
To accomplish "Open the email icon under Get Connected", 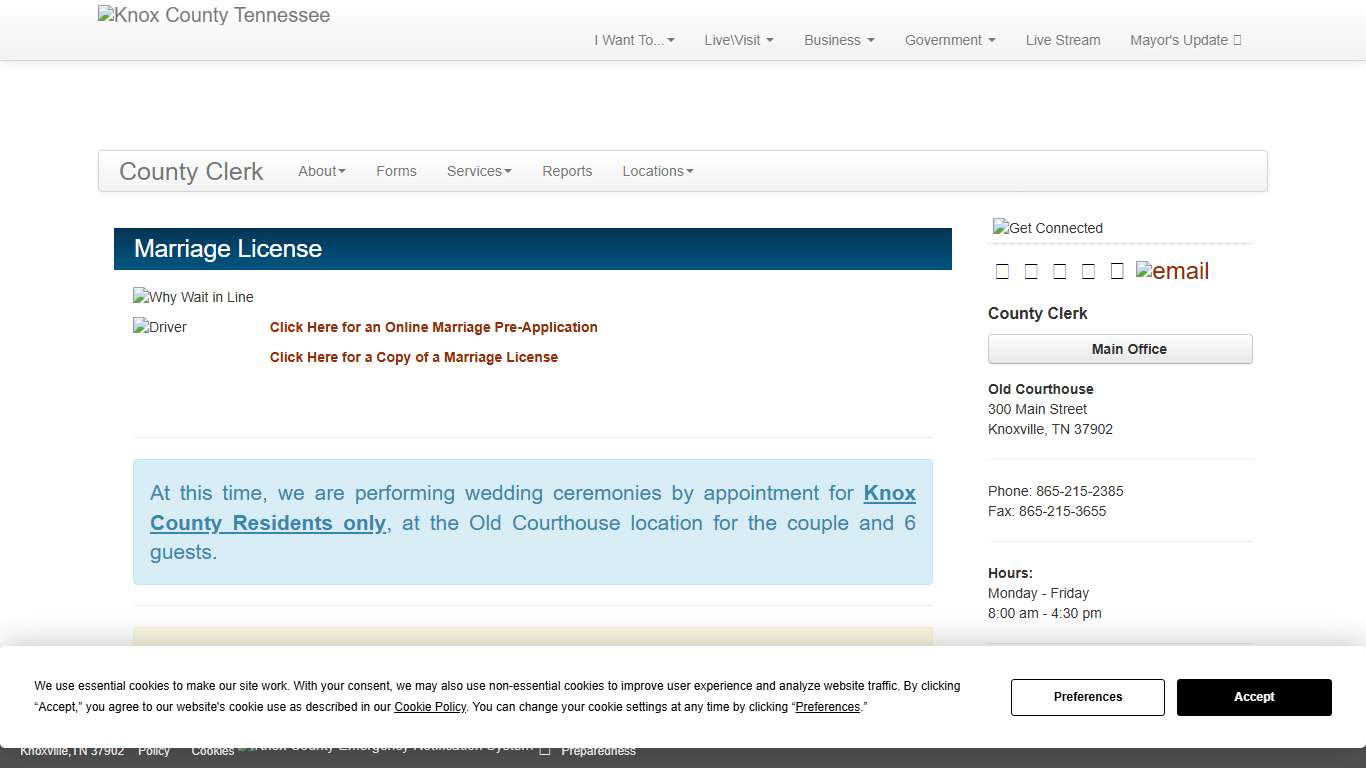I will [x=1171, y=270].
